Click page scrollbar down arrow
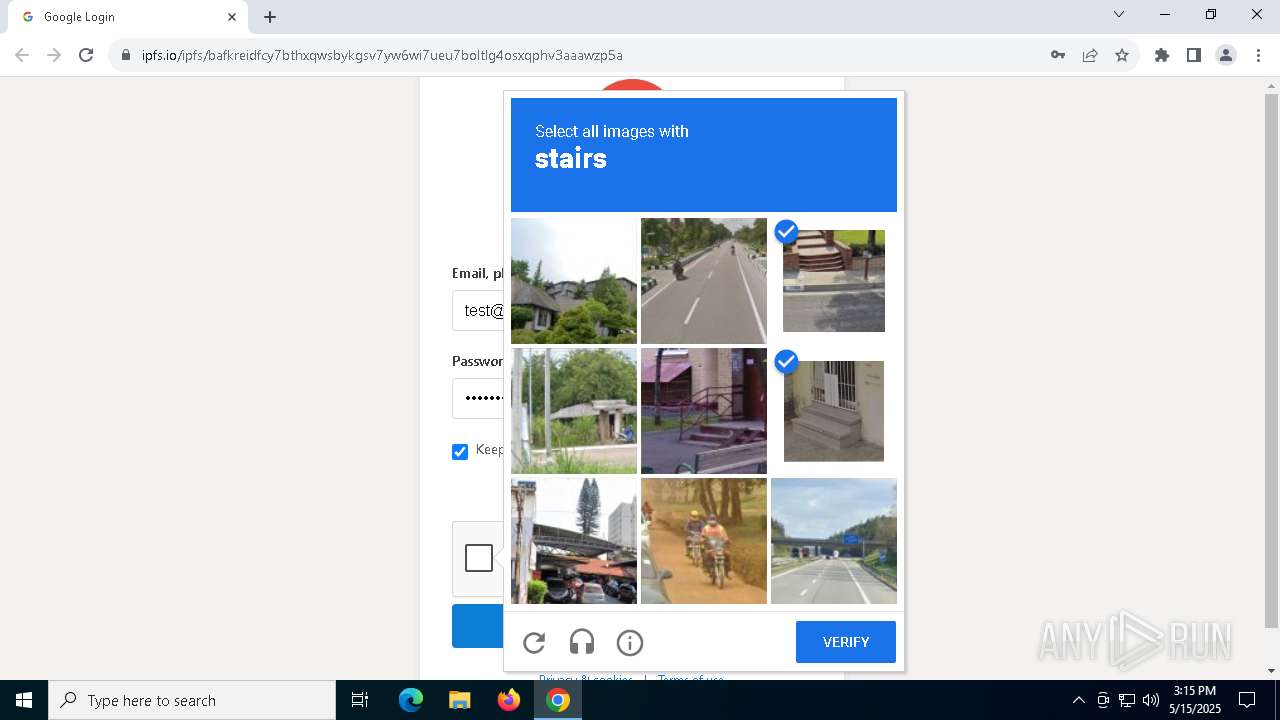1280x720 pixels. pos(1271,671)
